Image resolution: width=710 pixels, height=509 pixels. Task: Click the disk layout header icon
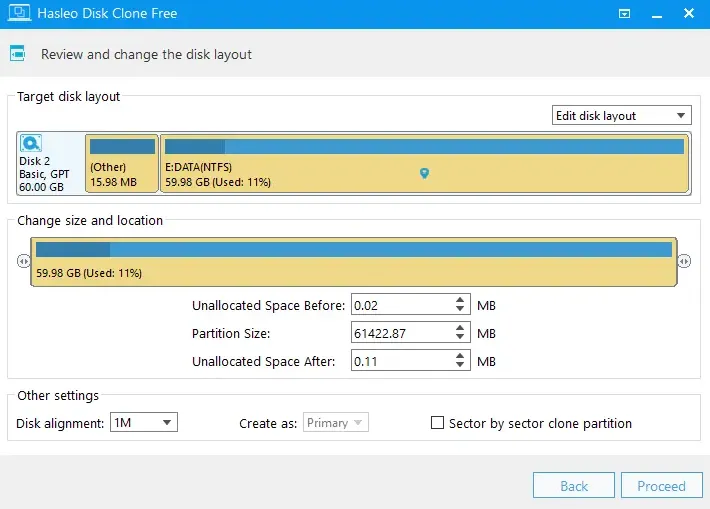coord(18,54)
